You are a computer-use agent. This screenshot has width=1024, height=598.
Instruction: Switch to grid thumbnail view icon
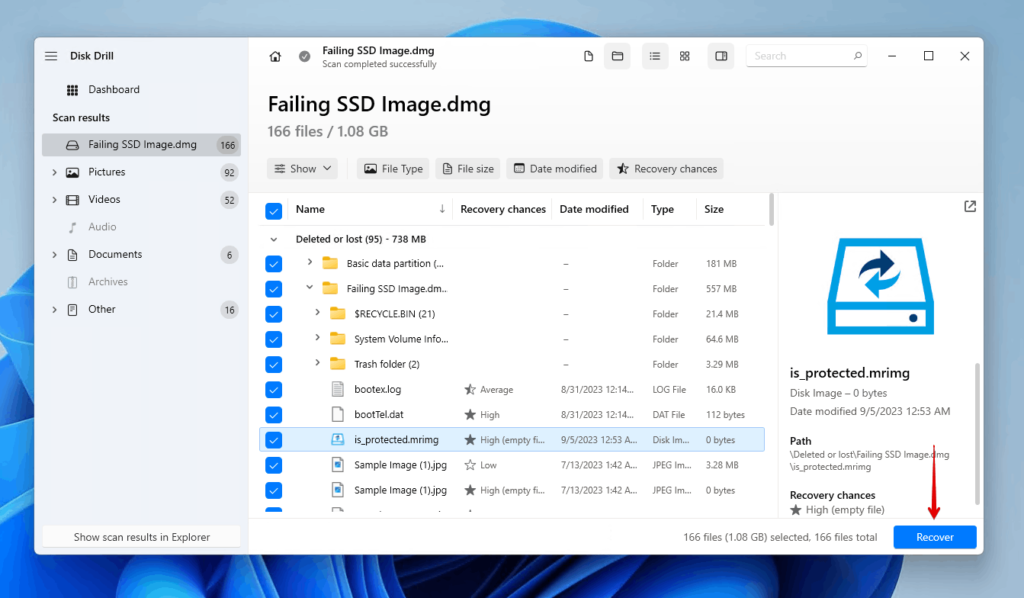tap(685, 56)
